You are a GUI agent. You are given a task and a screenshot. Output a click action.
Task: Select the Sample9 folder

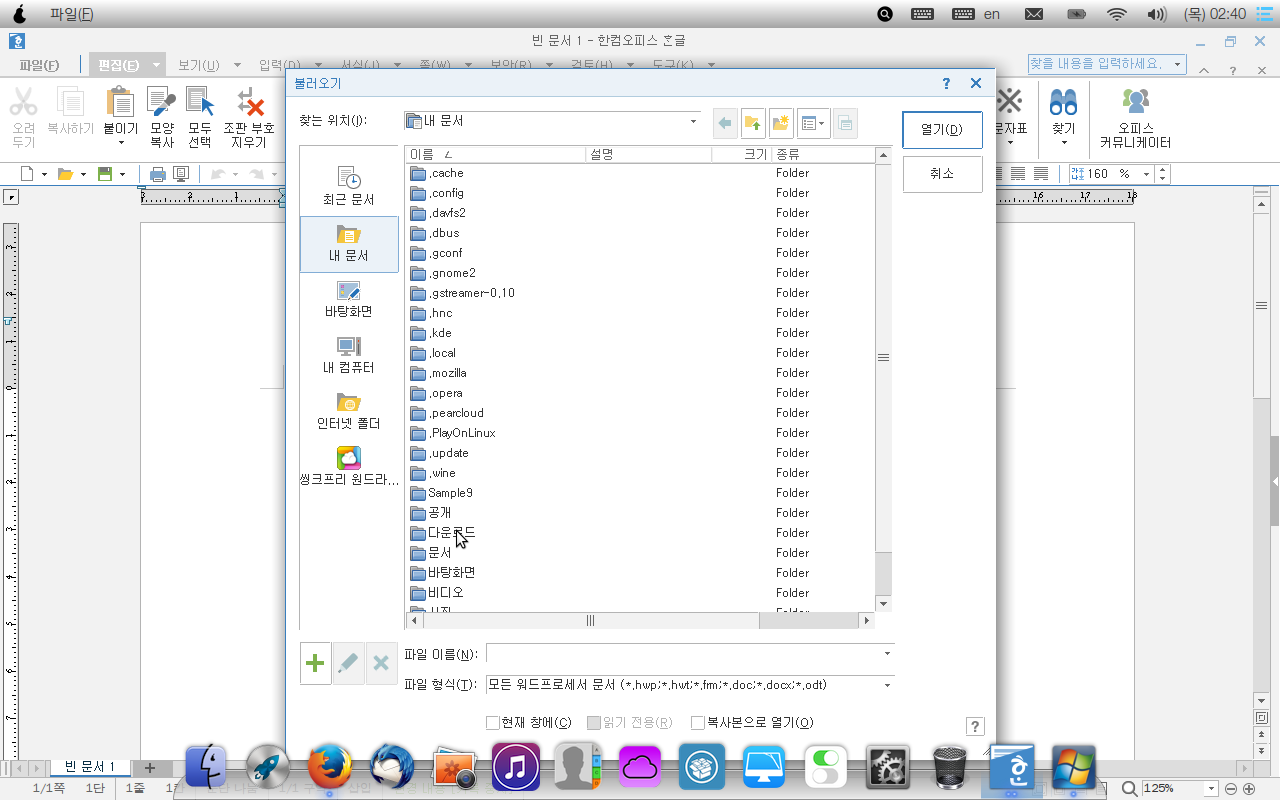[442, 493]
